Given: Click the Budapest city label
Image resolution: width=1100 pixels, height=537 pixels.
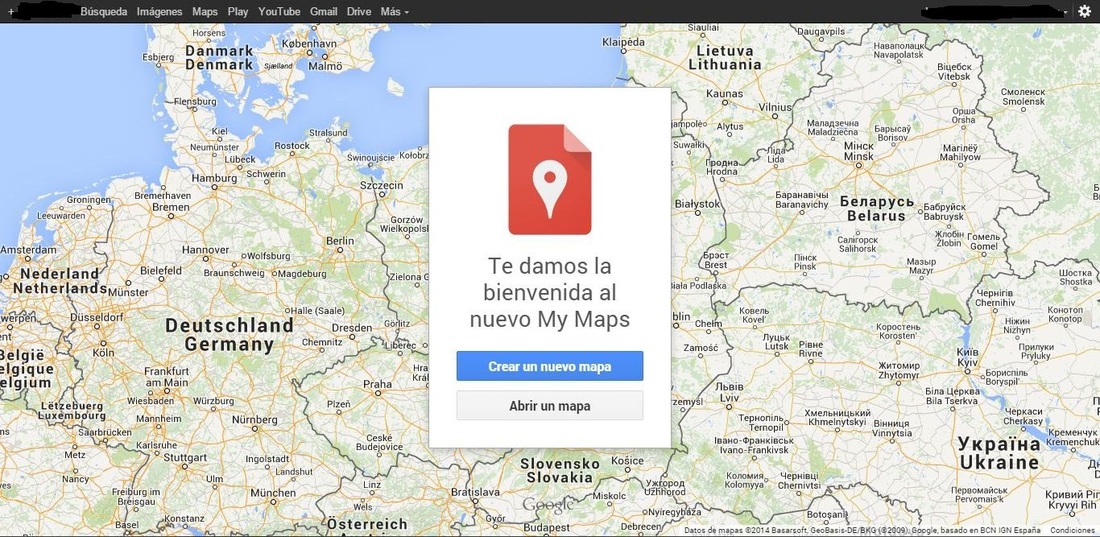Looking at the screenshot, I should (x=545, y=526).
